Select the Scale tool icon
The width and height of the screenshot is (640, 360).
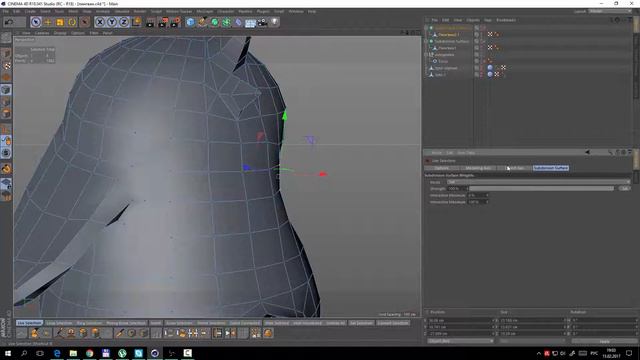pos(60,22)
